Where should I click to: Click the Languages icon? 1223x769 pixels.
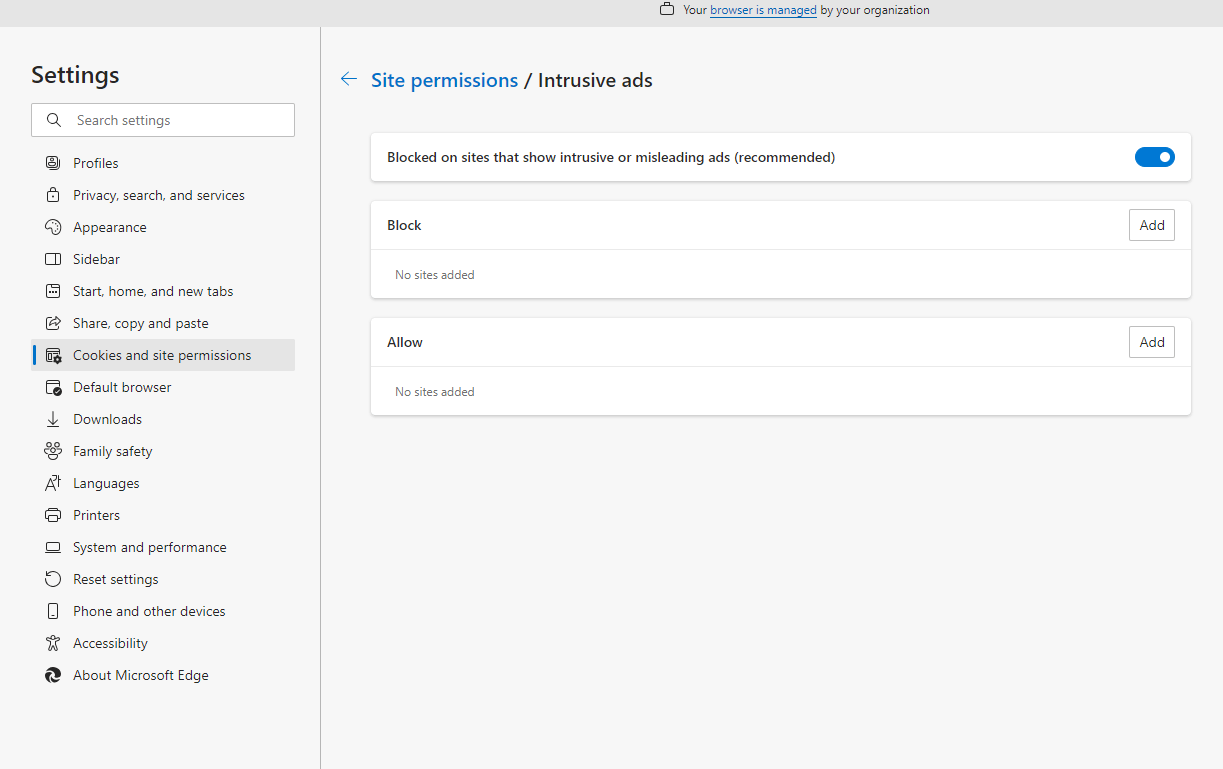coord(53,483)
